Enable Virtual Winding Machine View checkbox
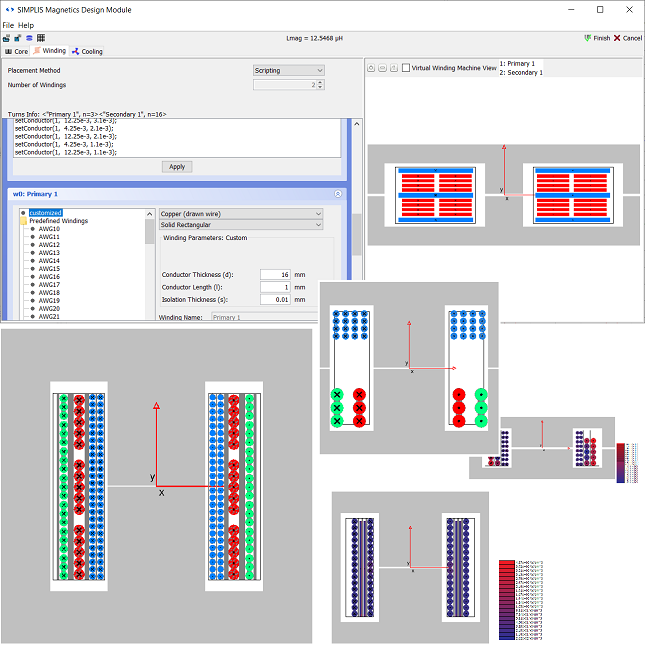 pos(405,69)
